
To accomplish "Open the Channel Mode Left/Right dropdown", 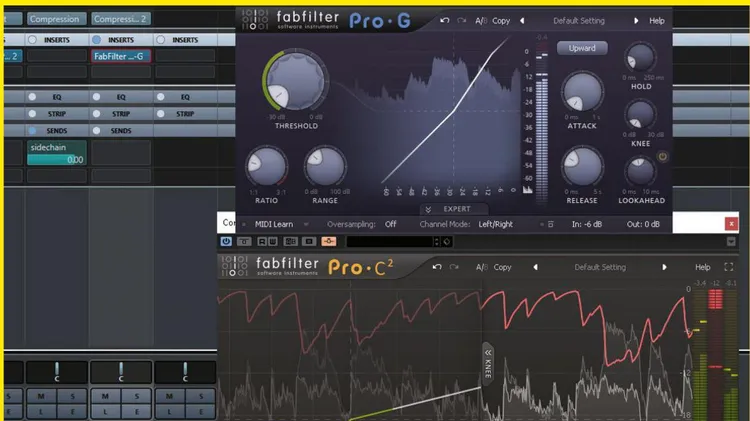I will point(496,224).
